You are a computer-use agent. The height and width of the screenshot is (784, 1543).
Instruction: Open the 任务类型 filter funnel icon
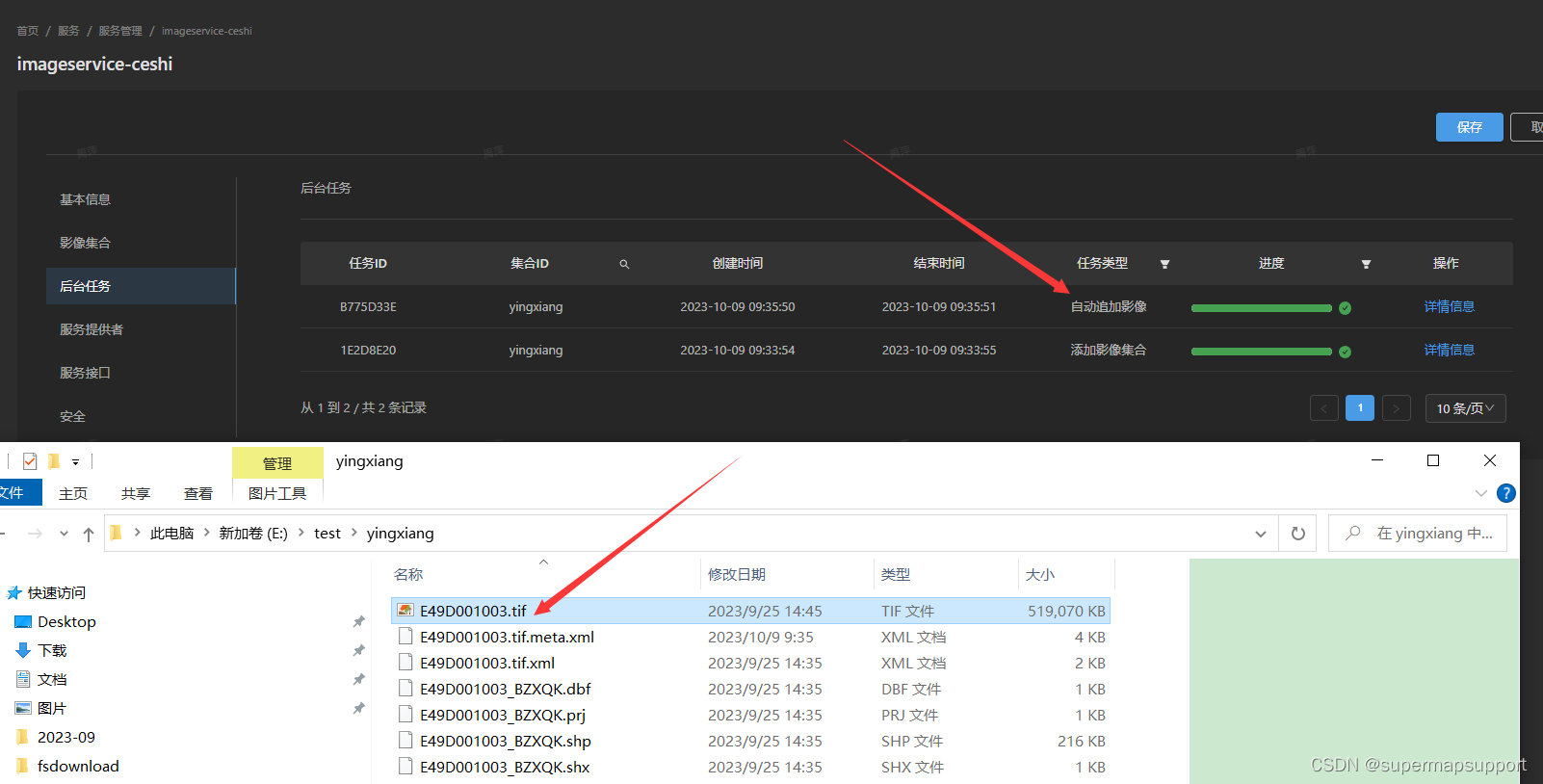(1164, 264)
